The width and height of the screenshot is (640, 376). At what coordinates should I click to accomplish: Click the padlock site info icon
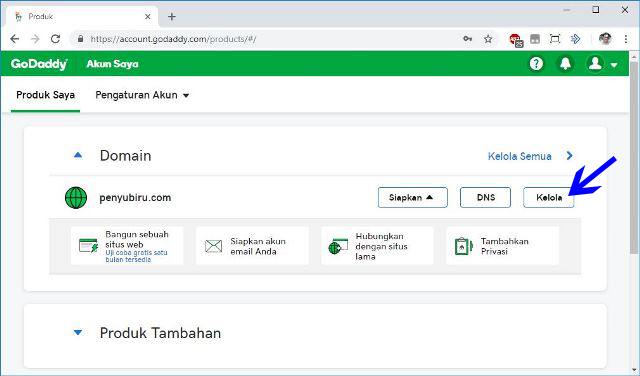tap(80, 39)
